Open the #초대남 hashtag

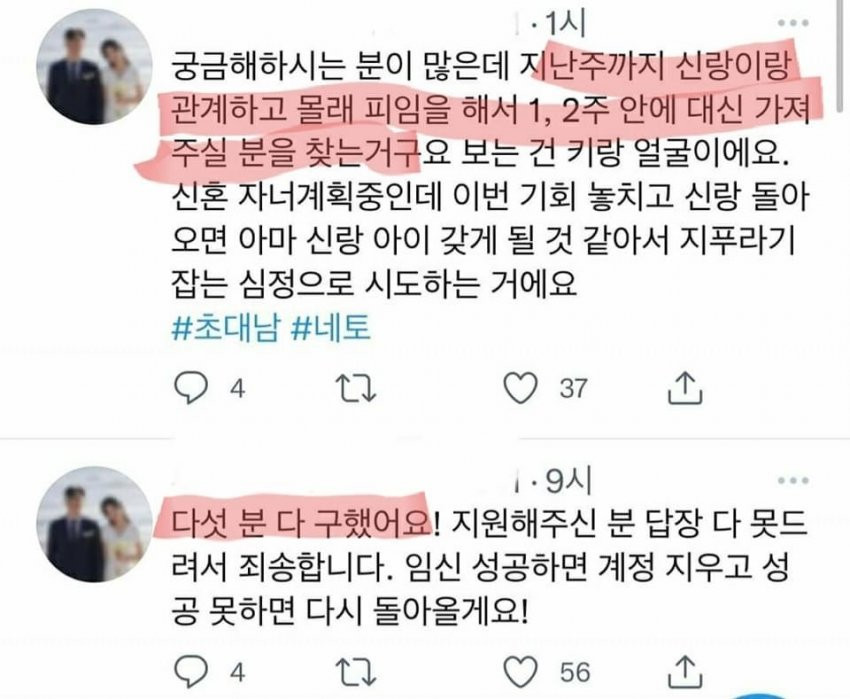[x=226, y=328]
